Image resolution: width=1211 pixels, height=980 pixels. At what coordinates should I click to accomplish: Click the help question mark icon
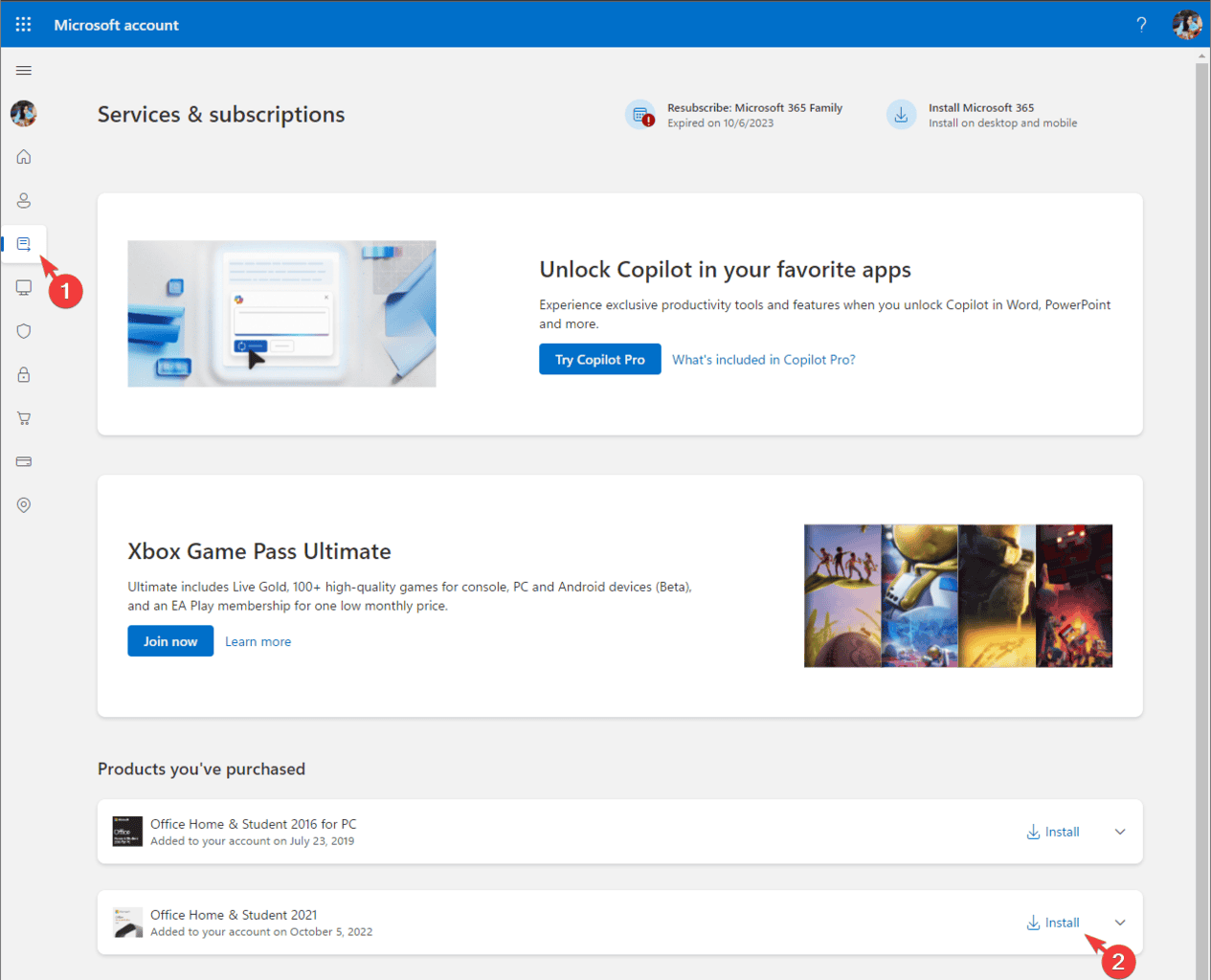pyautogui.click(x=1141, y=25)
